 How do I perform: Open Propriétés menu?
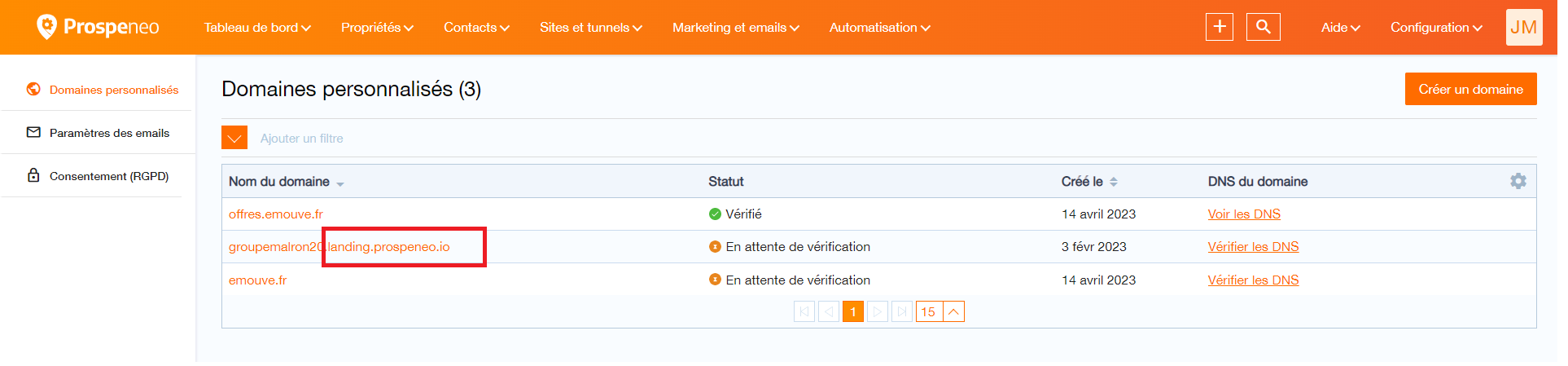(x=377, y=27)
